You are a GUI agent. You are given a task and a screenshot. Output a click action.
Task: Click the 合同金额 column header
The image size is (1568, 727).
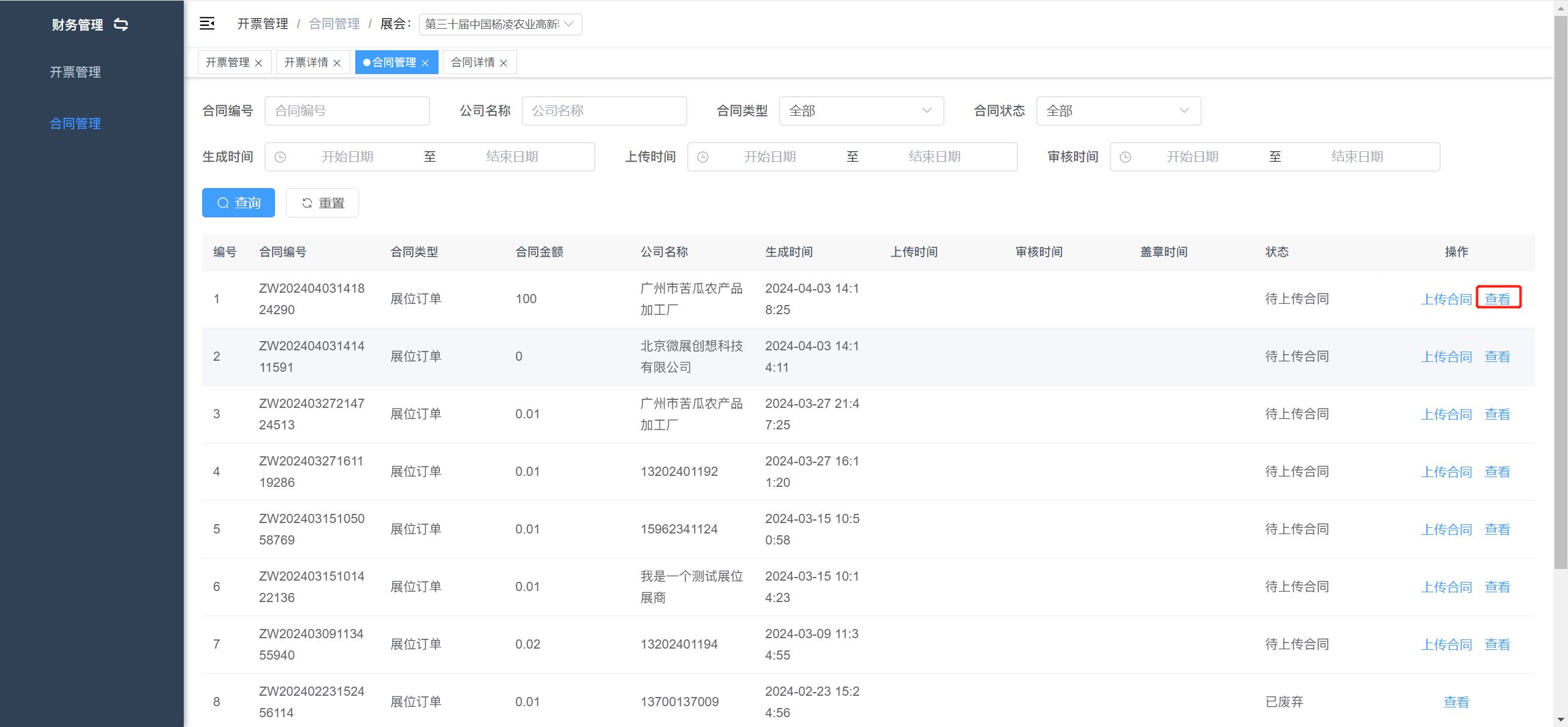pos(539,252)
